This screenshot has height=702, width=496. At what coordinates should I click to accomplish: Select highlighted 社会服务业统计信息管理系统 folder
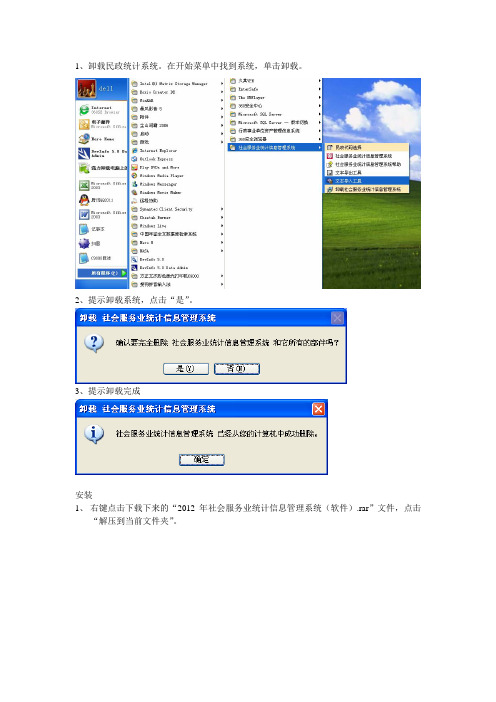tap(275, 147)
